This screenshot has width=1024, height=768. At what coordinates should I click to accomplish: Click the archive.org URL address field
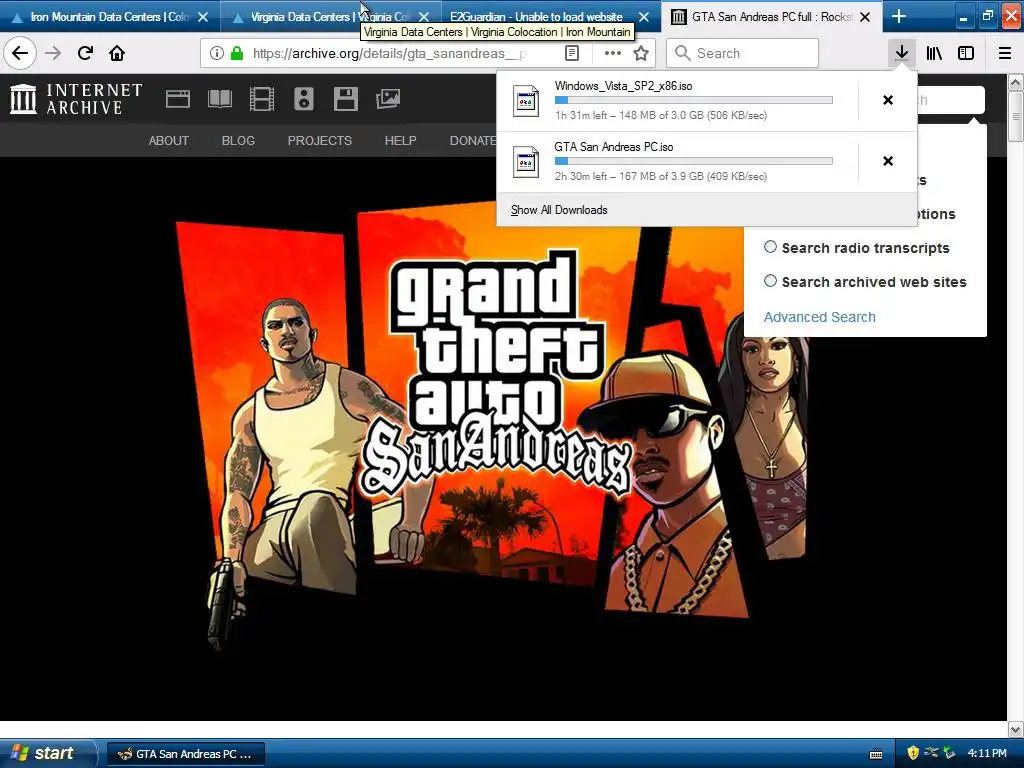[x=389, y=54]
